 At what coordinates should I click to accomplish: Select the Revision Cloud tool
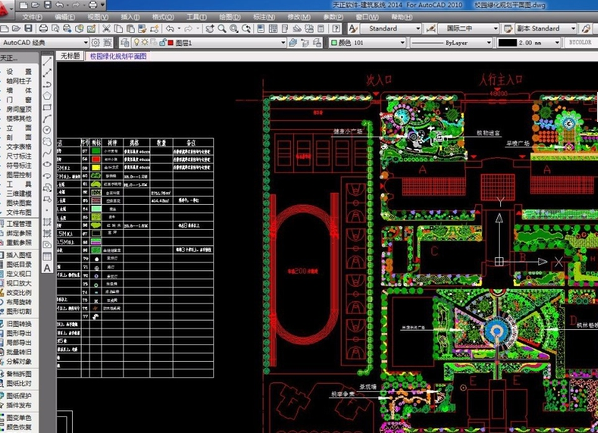[47, 142]
